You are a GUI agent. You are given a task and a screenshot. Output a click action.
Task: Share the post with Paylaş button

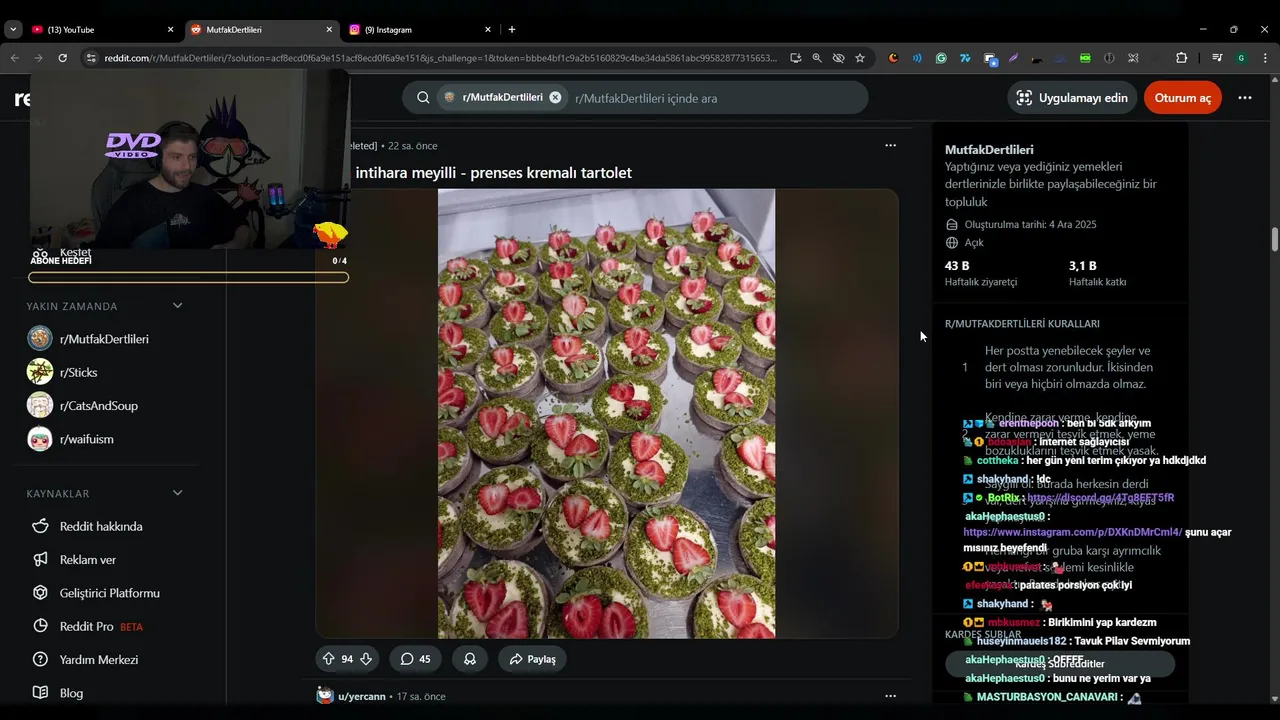click(532, 659)
